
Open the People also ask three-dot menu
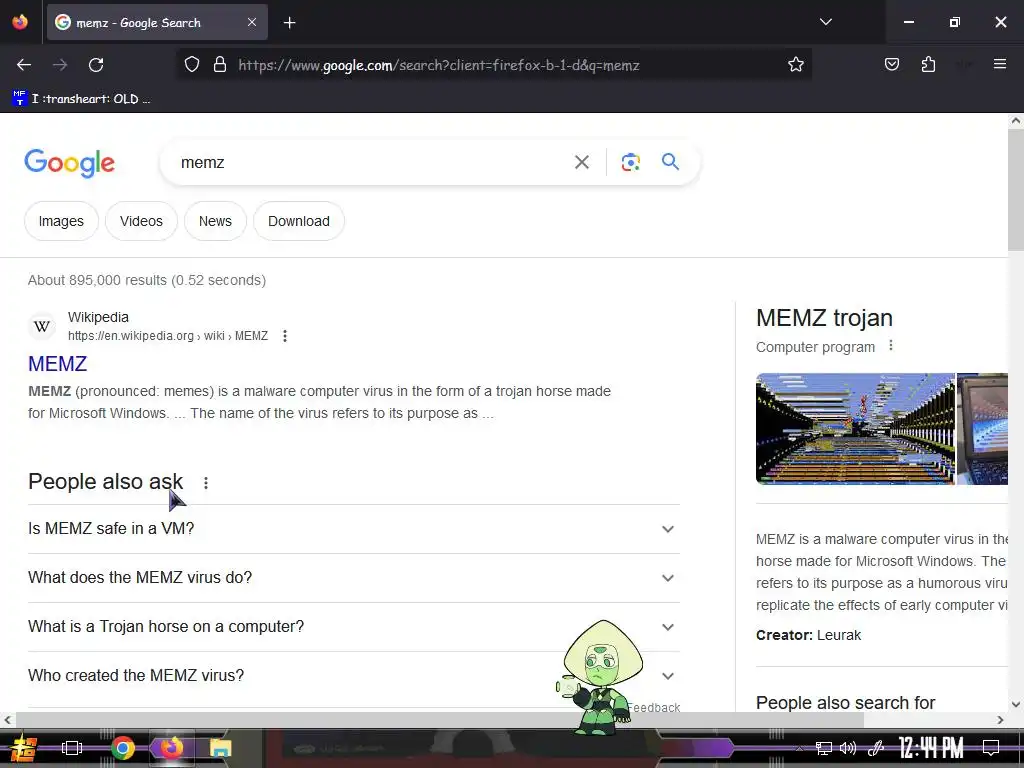(206, 483)
